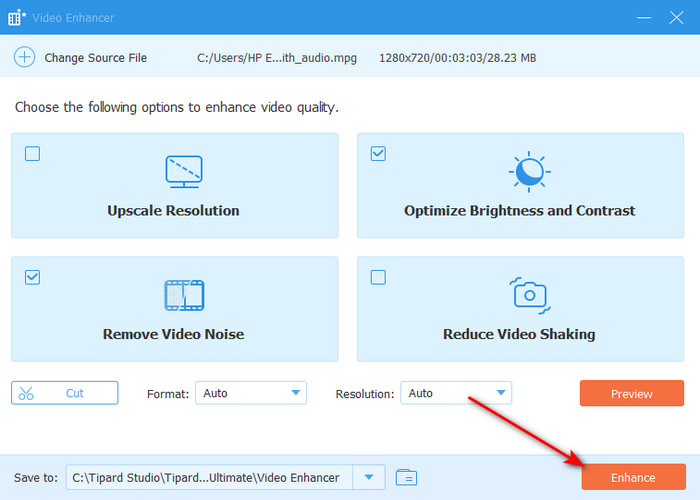Viewport: 700px width, 500px height.
Task: Close the Video Enhancer window
Action: (676, 17)
